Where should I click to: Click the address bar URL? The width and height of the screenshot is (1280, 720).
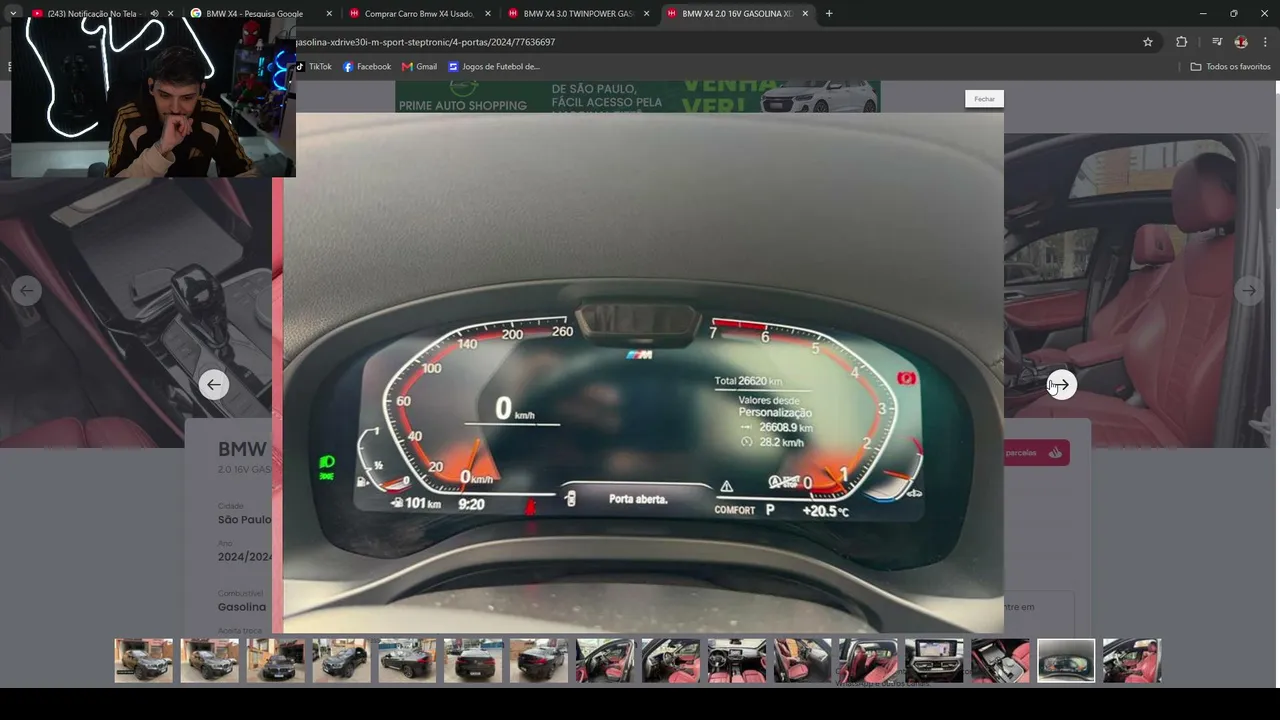(x=425, y=42)
